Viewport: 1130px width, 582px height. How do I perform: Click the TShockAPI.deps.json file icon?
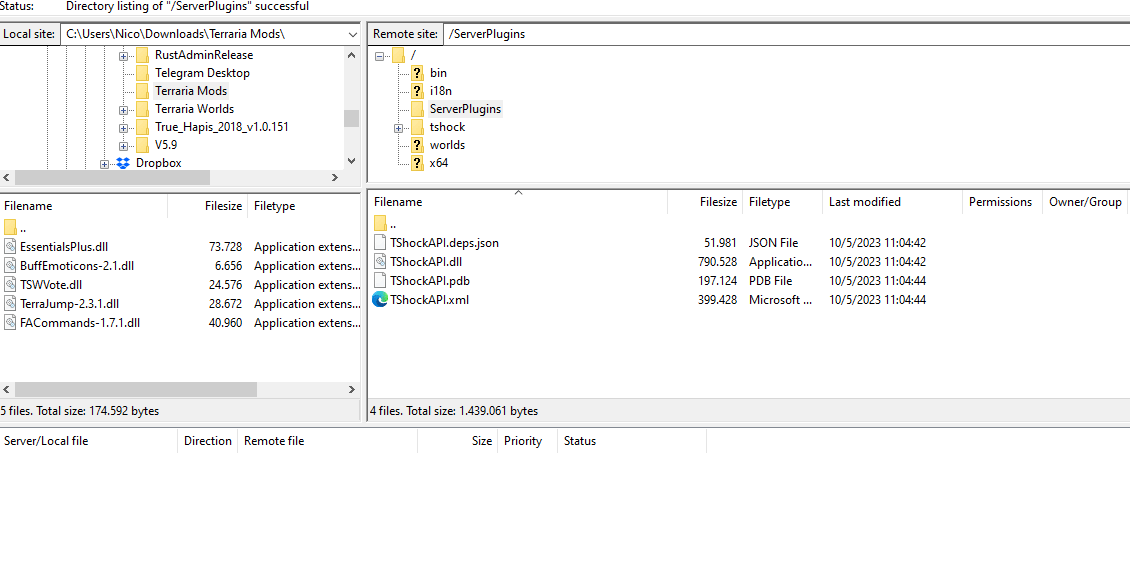click(x=380, y=243)
